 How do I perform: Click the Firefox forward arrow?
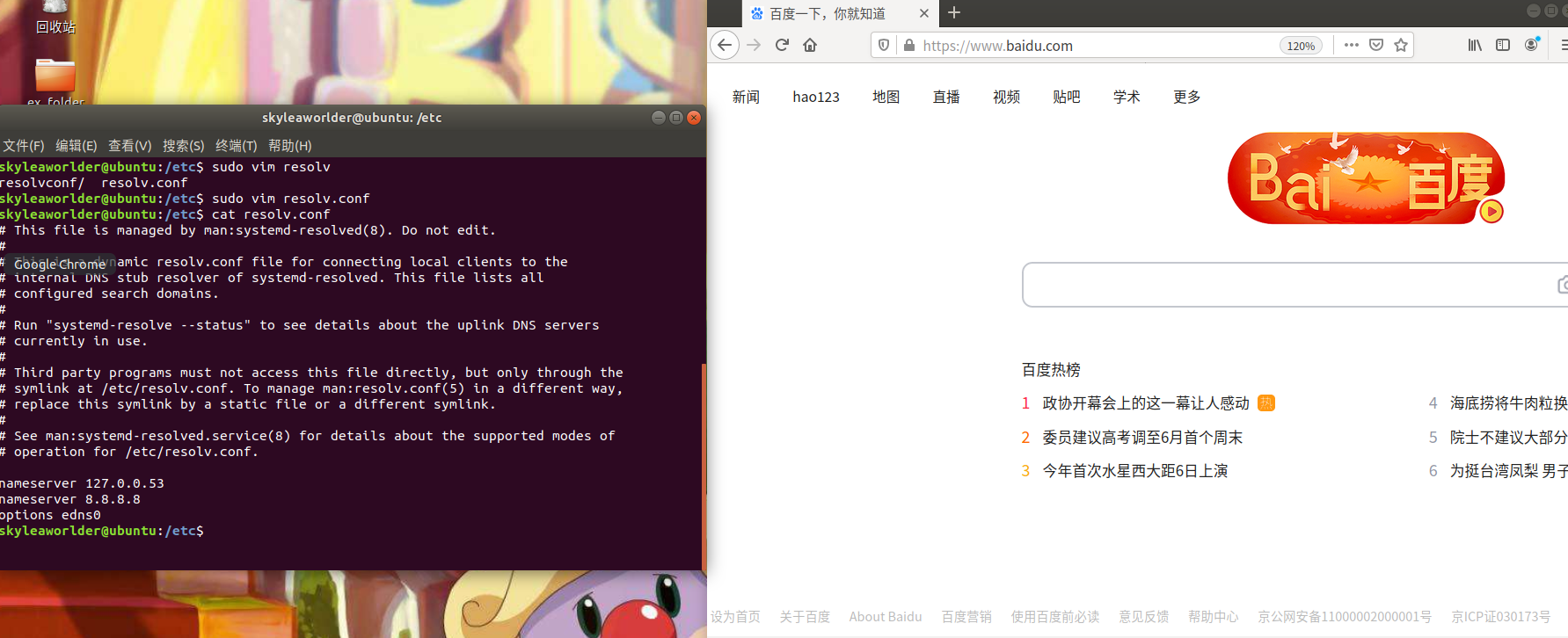(x=754, y=45)
